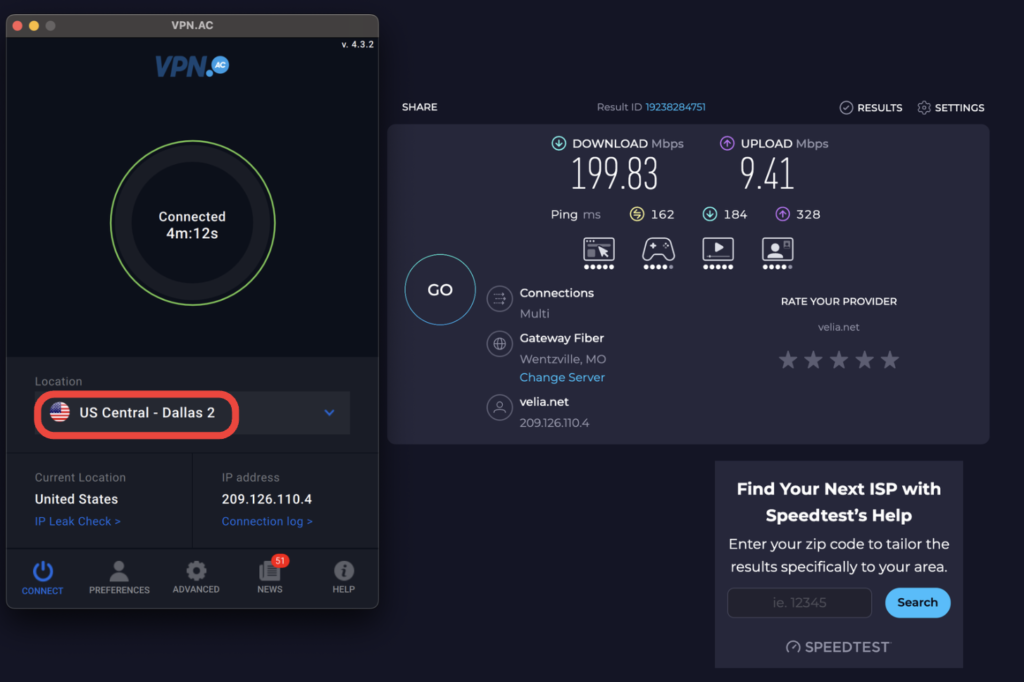Click the United States current location text
Image resolution: width=1024 pixels, height=682 pixels.
point(76,499)
